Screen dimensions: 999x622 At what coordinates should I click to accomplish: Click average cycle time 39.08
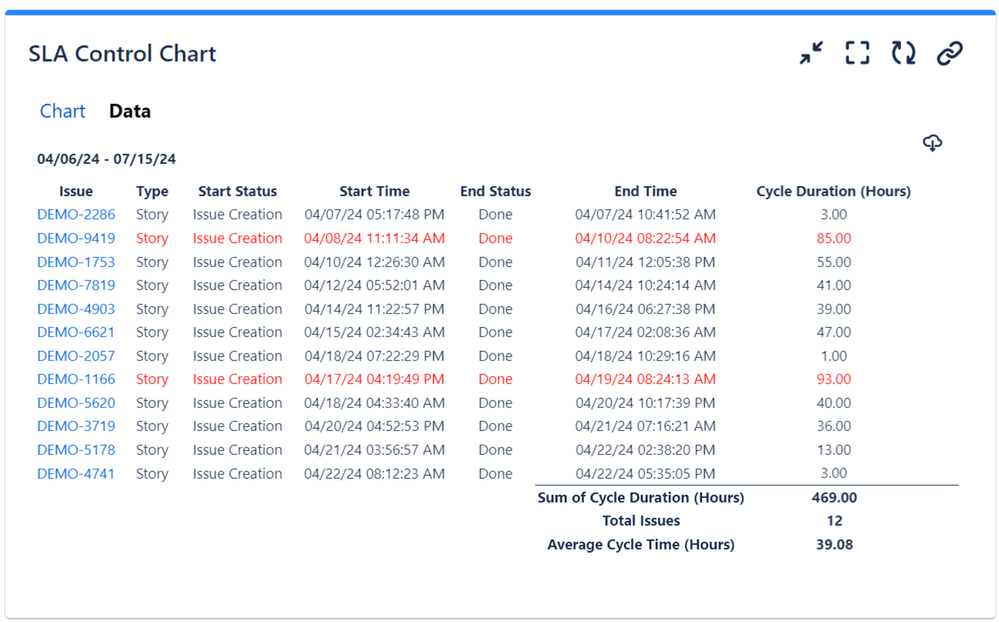(x=834, y=545)
